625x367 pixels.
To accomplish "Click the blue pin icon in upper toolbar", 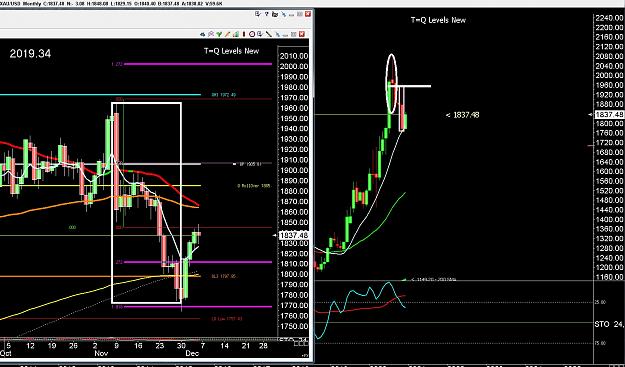I will [284, 14].
